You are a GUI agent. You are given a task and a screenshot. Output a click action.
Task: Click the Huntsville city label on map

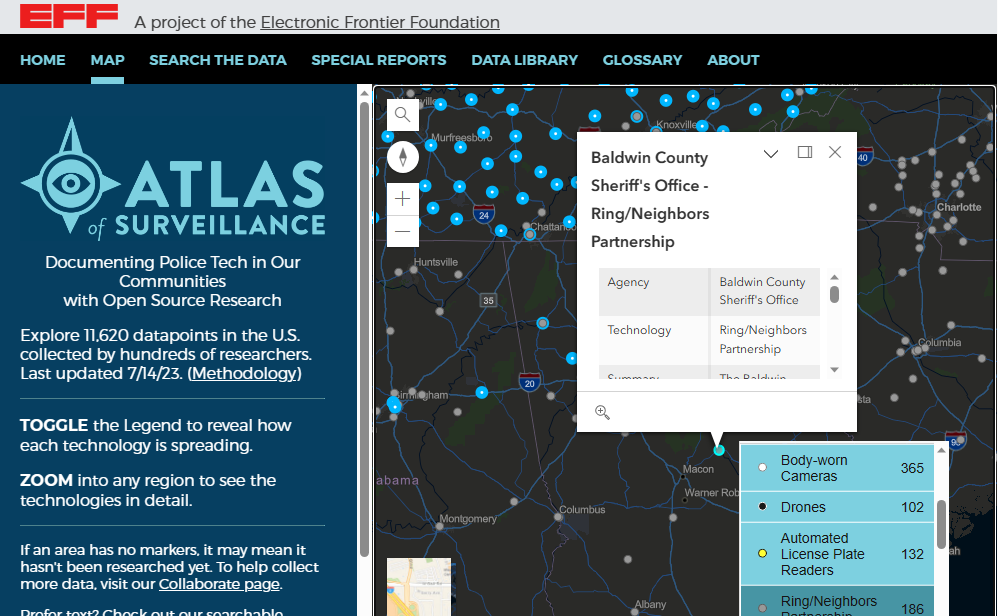coord(436,262)
